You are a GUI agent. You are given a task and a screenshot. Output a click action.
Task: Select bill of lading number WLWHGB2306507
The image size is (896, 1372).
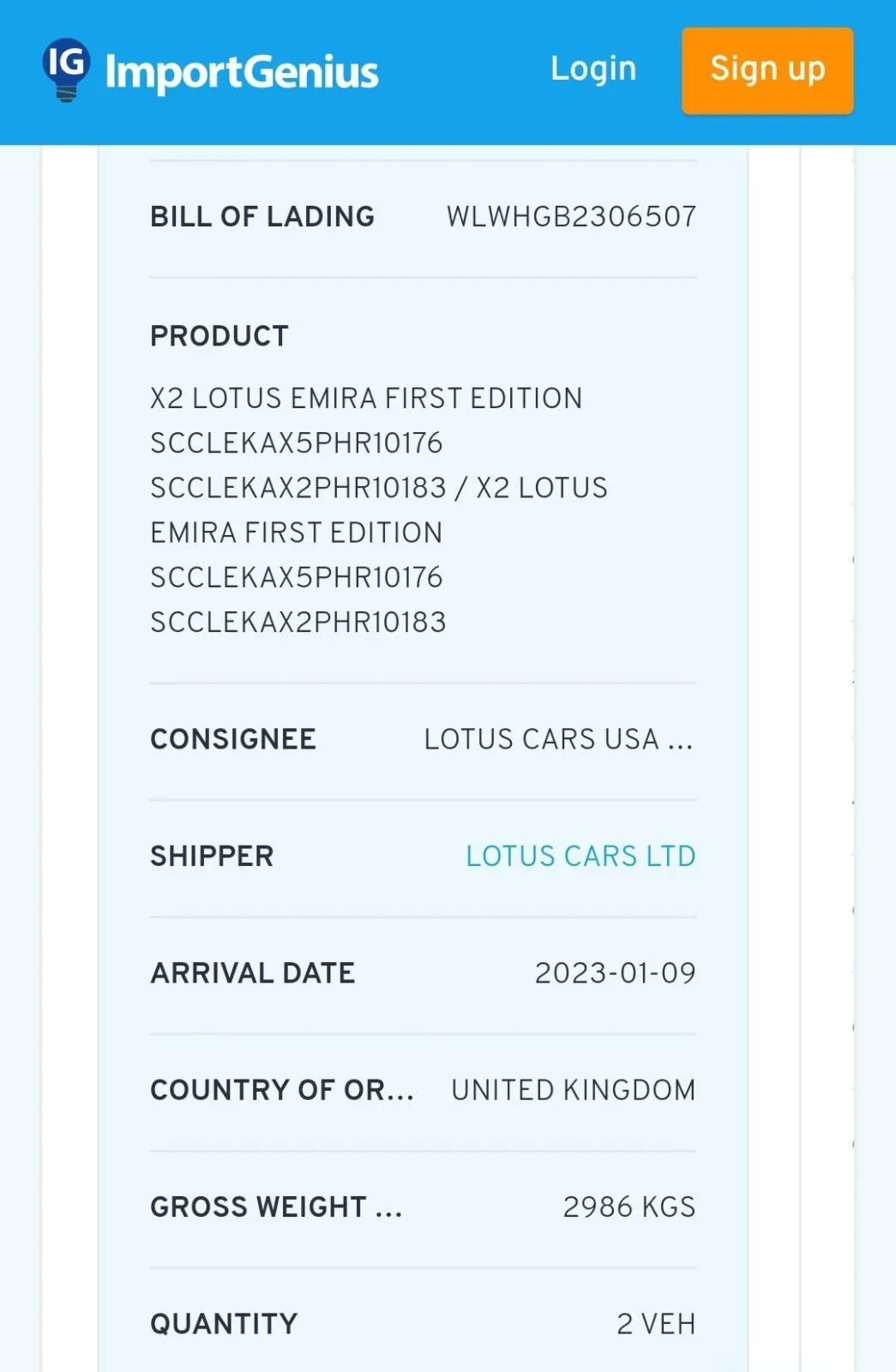pyautogui.click(x=571, y=217)
